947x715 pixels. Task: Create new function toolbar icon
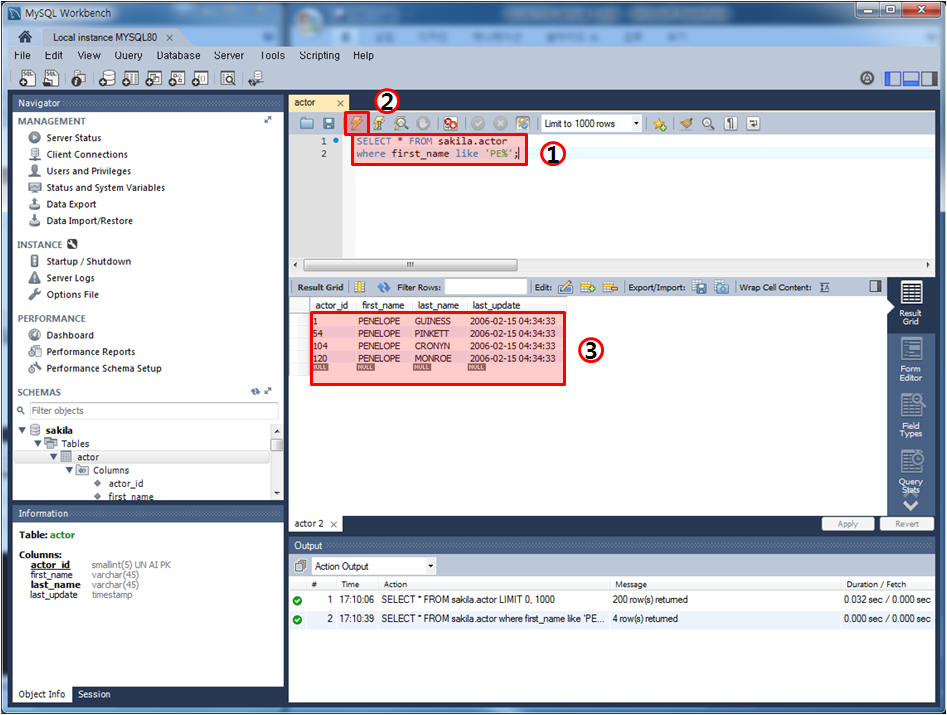click(200, 79)
